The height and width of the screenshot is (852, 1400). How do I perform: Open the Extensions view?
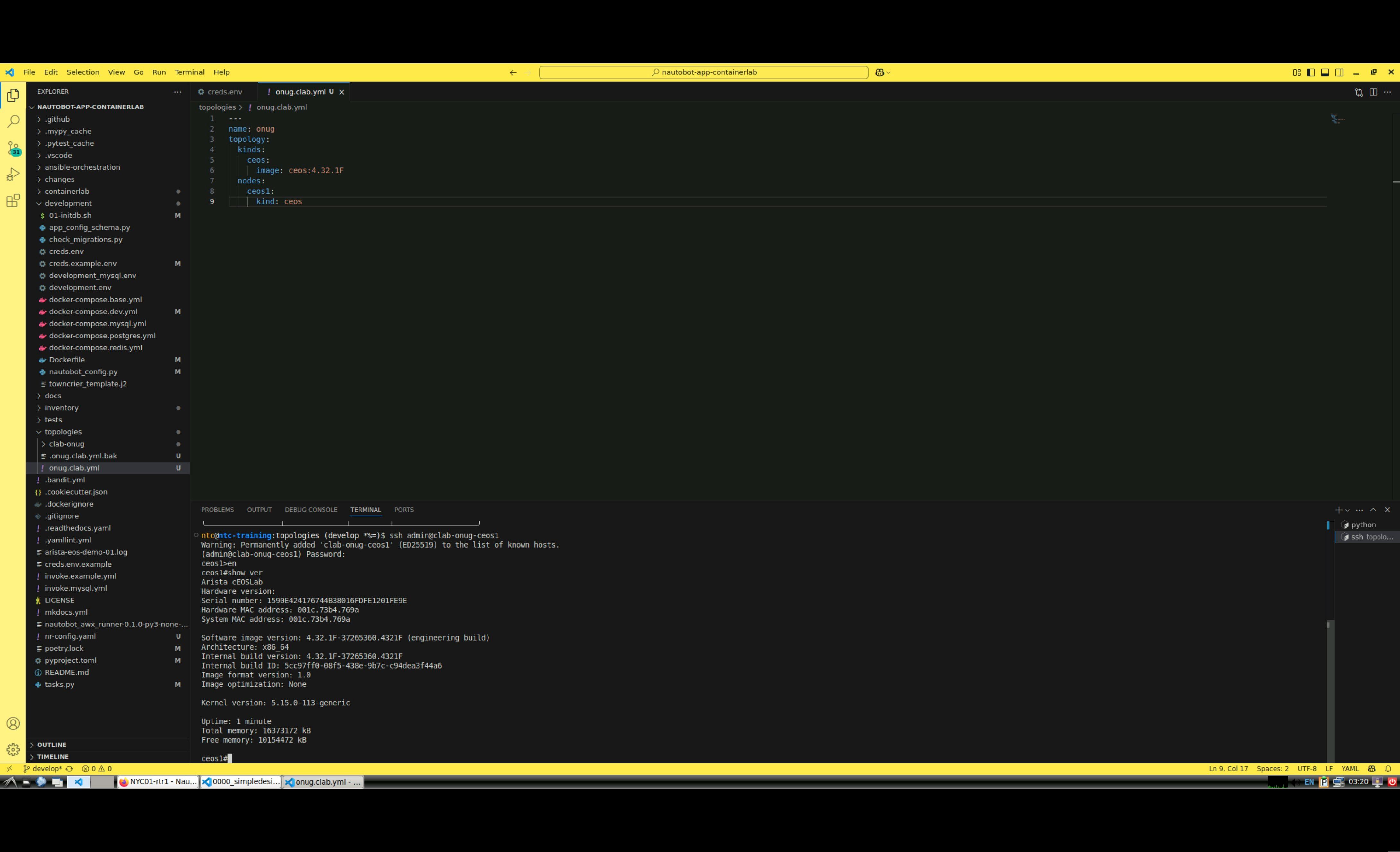point(13,200)
